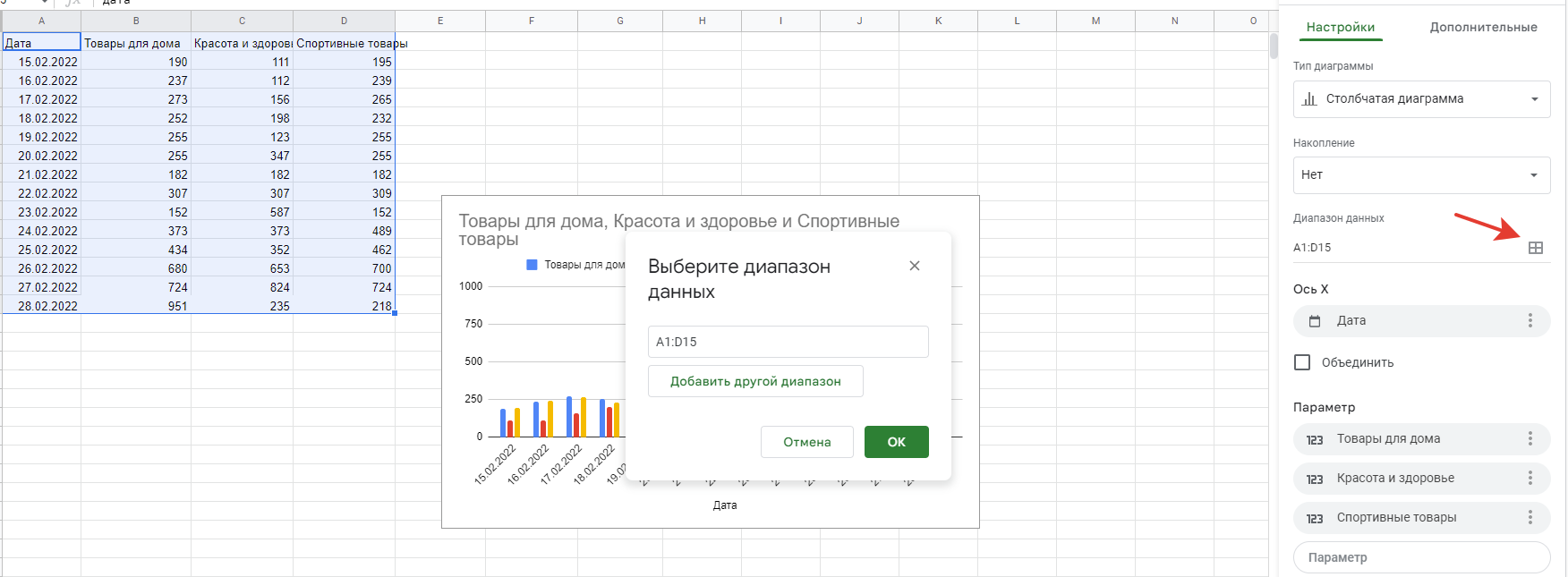Open three-dot menu for Товары для дома
The width and height of the screenshot is (1568, 577).
pyautogui.click(x=1530, y=438)
